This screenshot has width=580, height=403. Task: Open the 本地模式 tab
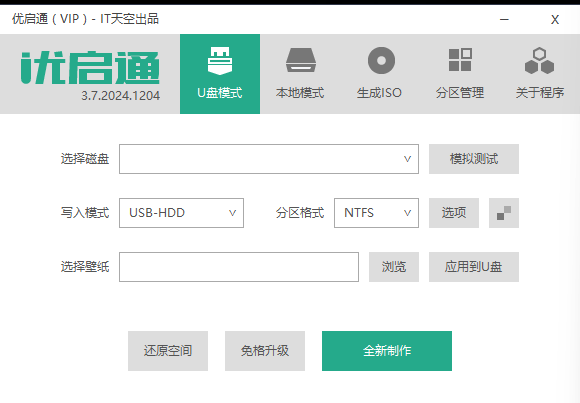[x=300, y=74]
